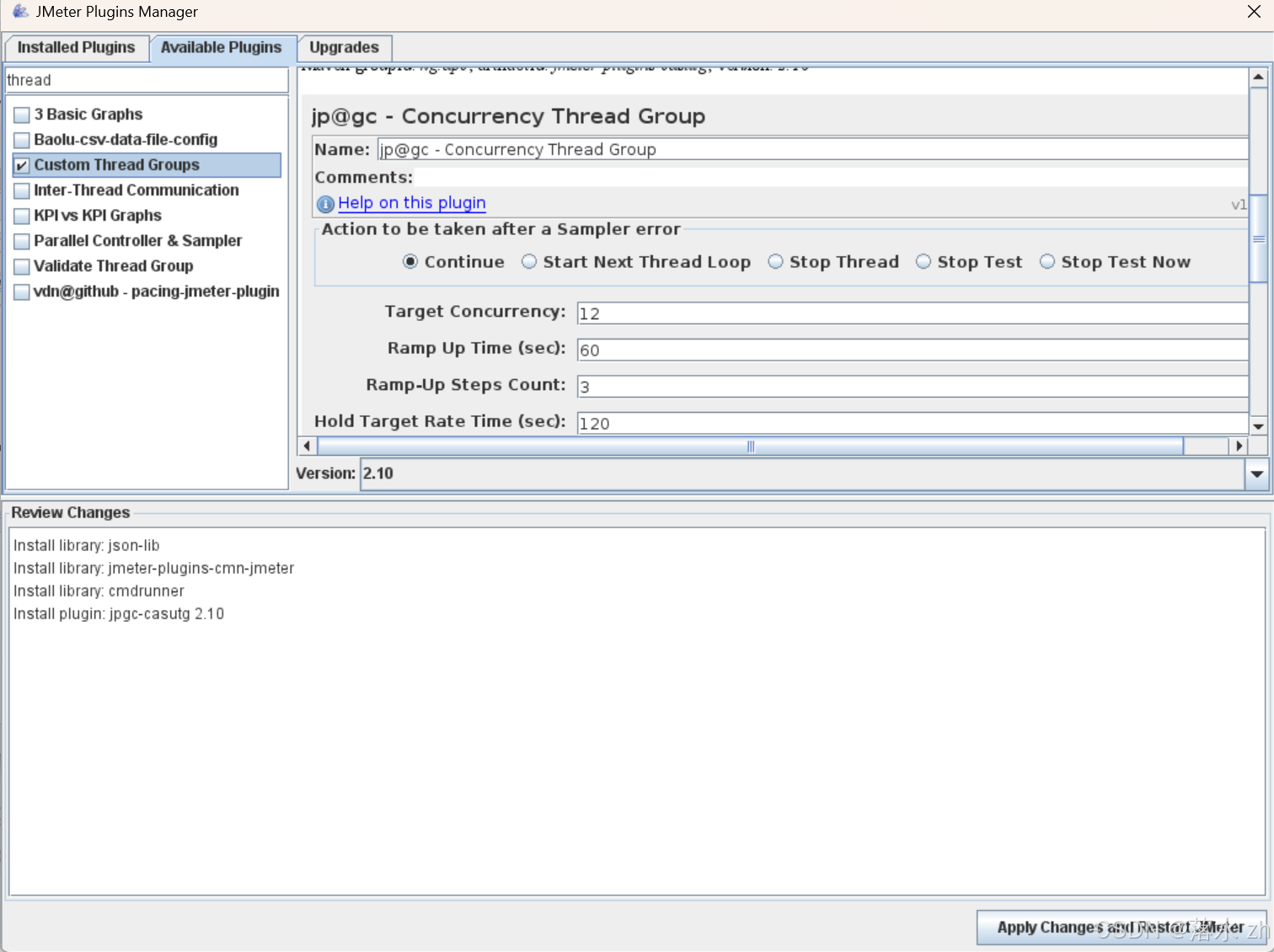Tick the Validate Thread Group checkbox
1274x952 pixels.
[x=22, y=266]
